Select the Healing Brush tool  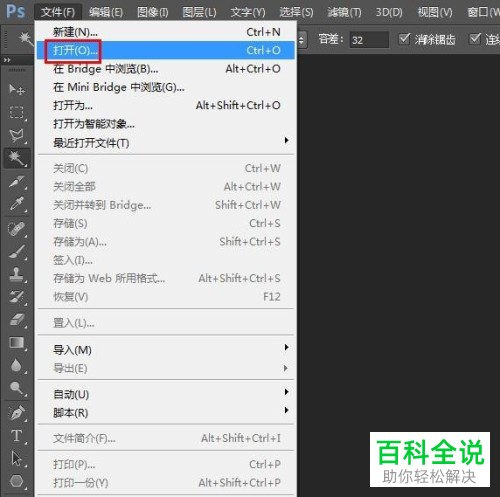tap(16, 229)
